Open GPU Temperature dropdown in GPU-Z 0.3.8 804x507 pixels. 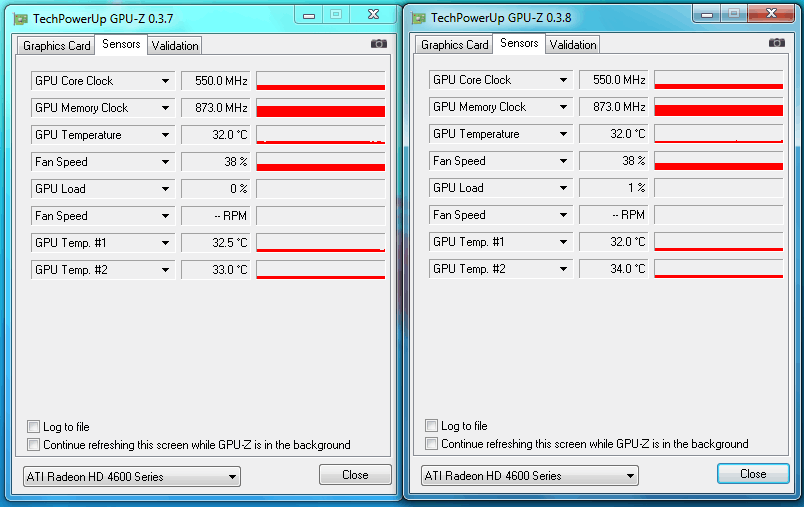pyautogui.click(x=500, y=134)
